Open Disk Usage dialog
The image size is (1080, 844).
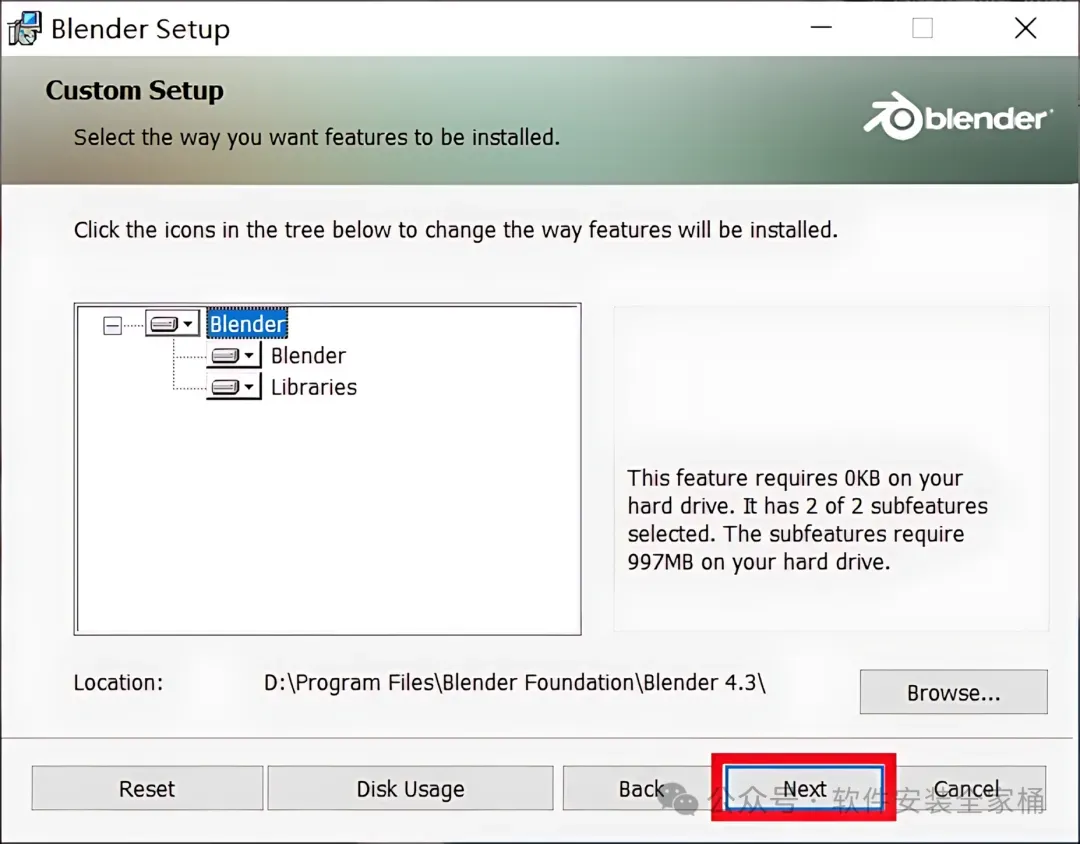click(x=410, y=788)
